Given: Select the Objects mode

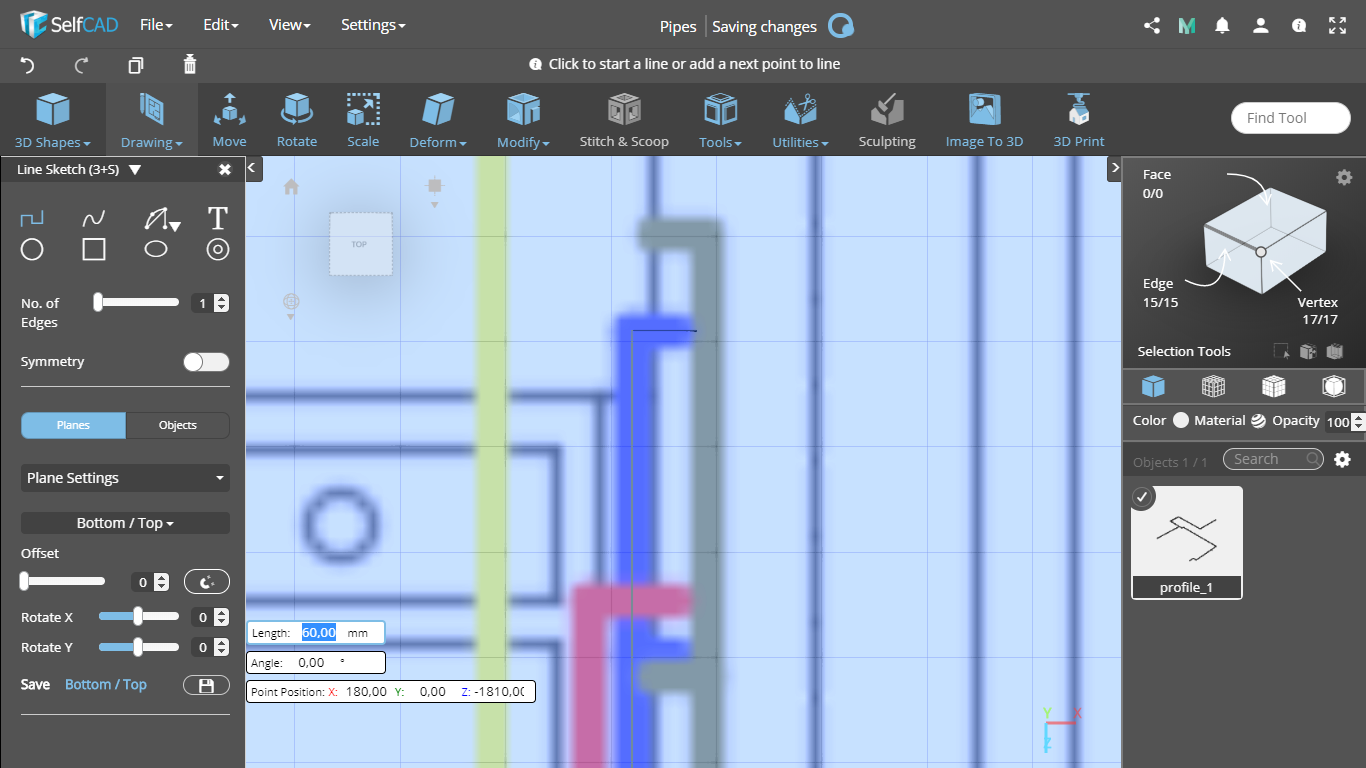Looking at the screenshot, I should pyautogui.click(x=178, y=425).
